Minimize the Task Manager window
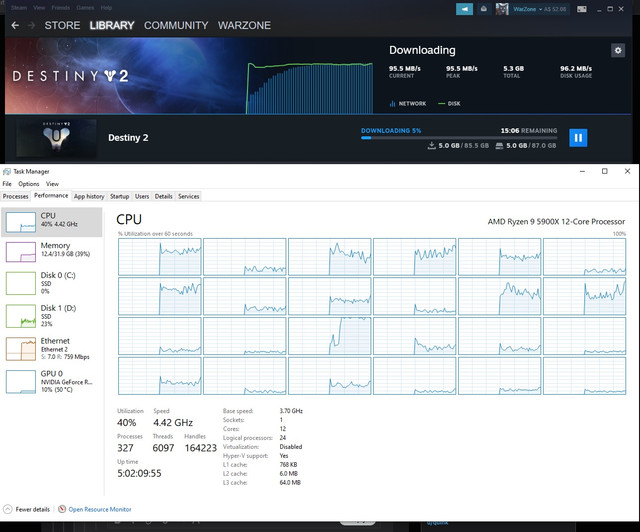This screenshot has height=532, width=640. (582, 171)
